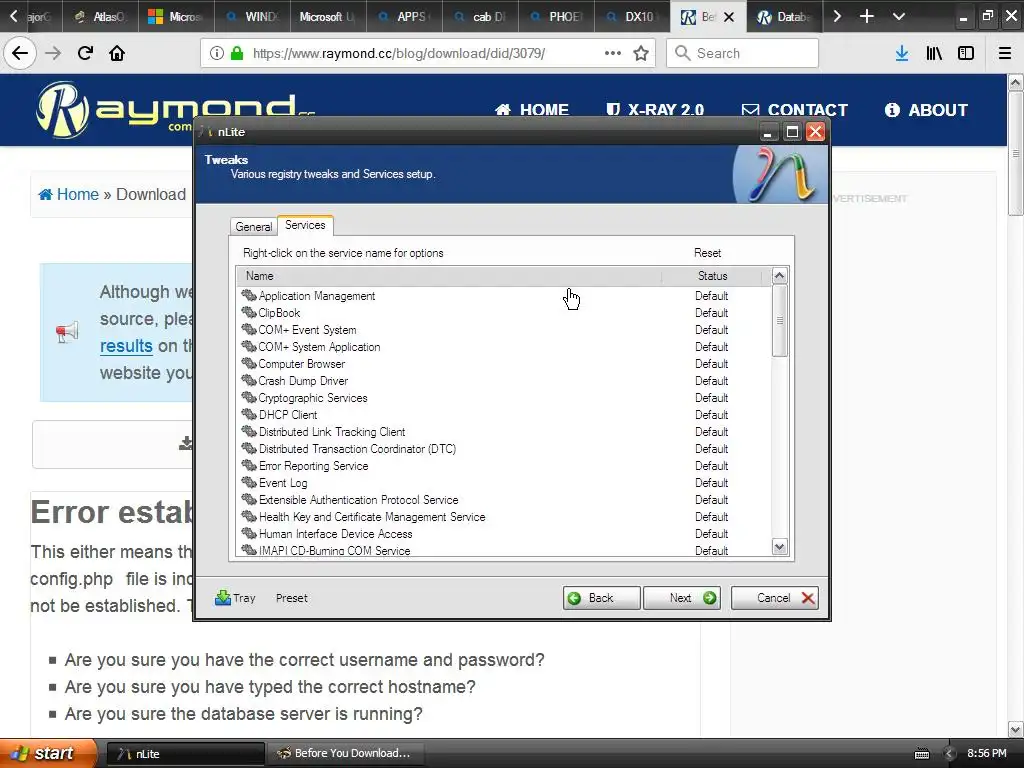
Task: Open HOME in Raymond.cc navigation
Action: [x=532, y=110]
